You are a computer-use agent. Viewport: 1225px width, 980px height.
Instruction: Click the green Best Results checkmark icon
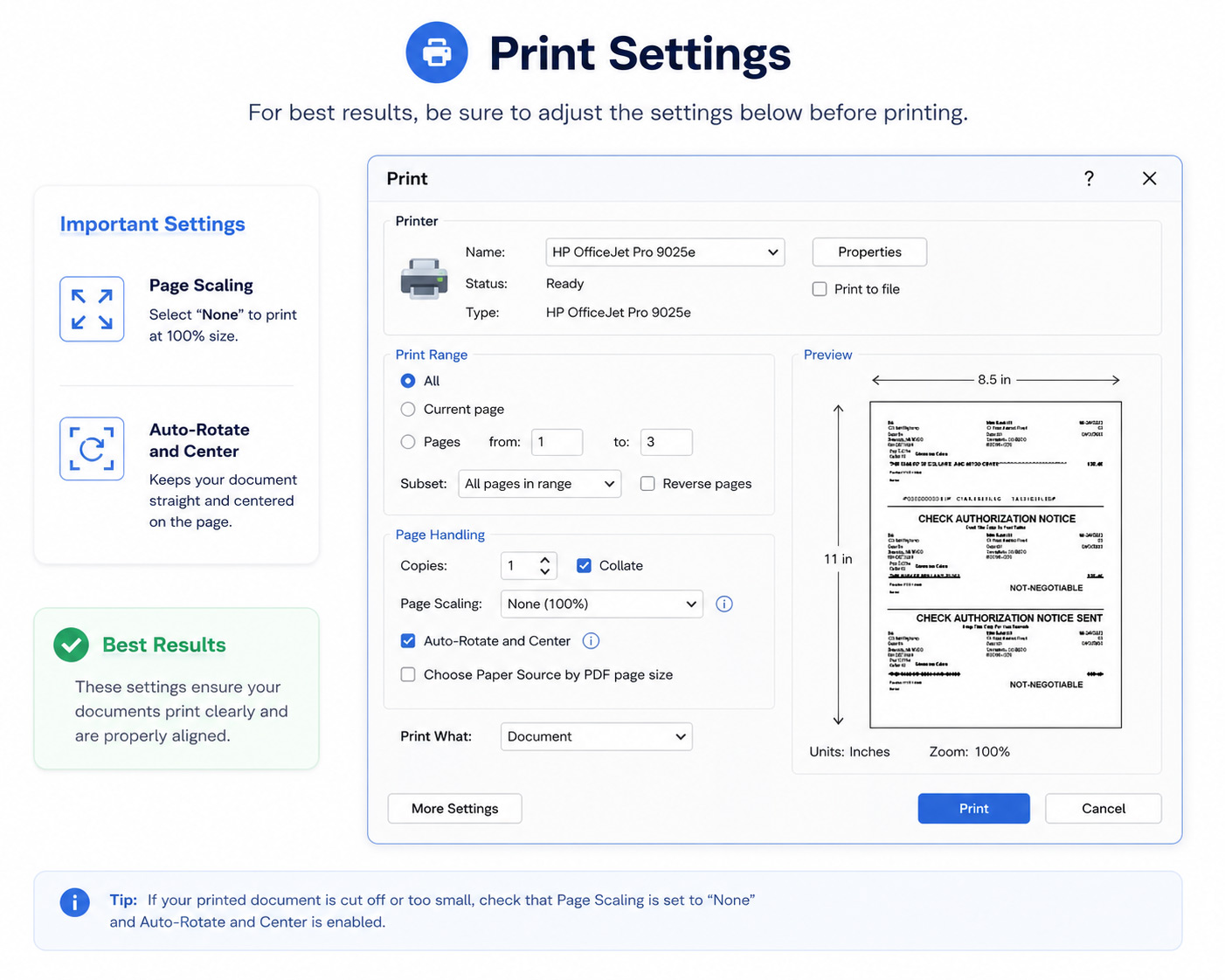click(71, 645)
